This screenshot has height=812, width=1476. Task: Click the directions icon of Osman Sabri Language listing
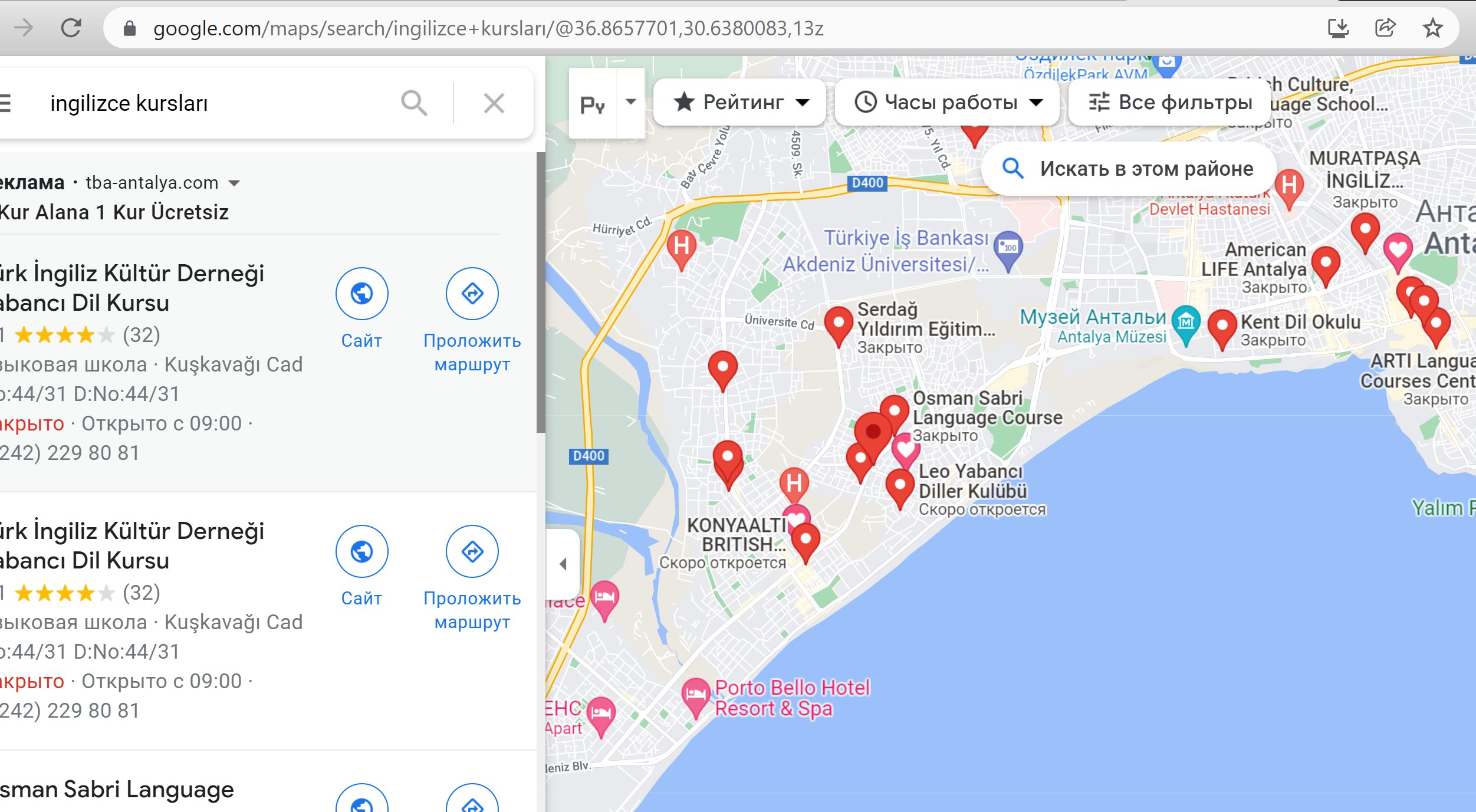click(472, 799)
